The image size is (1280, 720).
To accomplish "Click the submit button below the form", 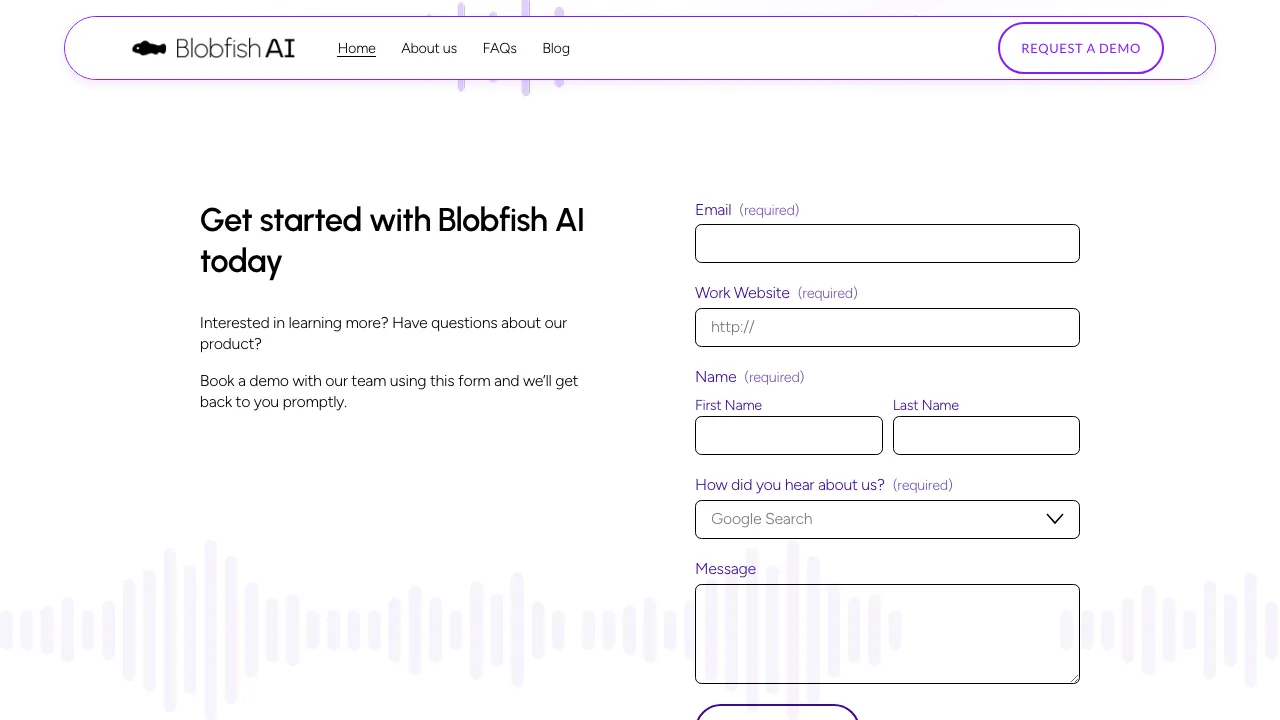I will (x=777, y=716).
